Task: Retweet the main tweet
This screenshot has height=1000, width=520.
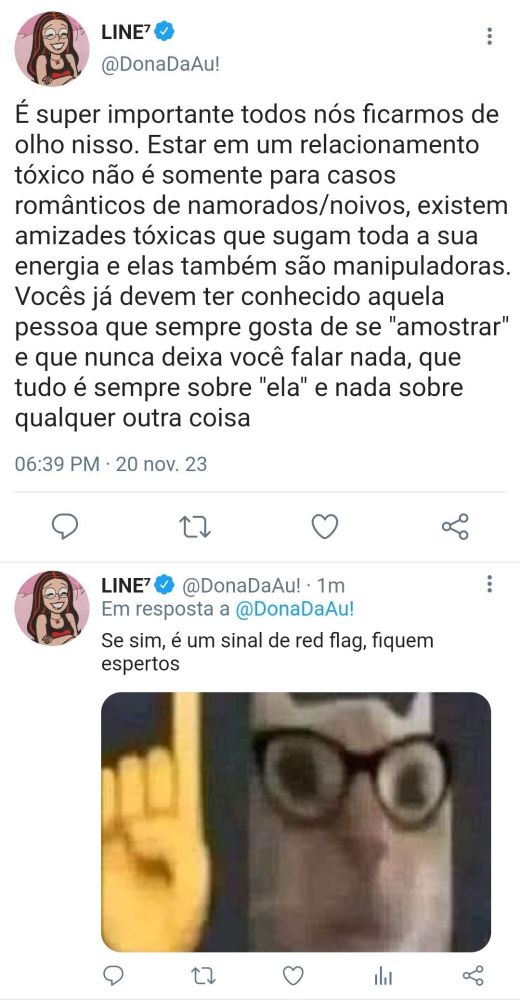Action: tap(195, 527)
